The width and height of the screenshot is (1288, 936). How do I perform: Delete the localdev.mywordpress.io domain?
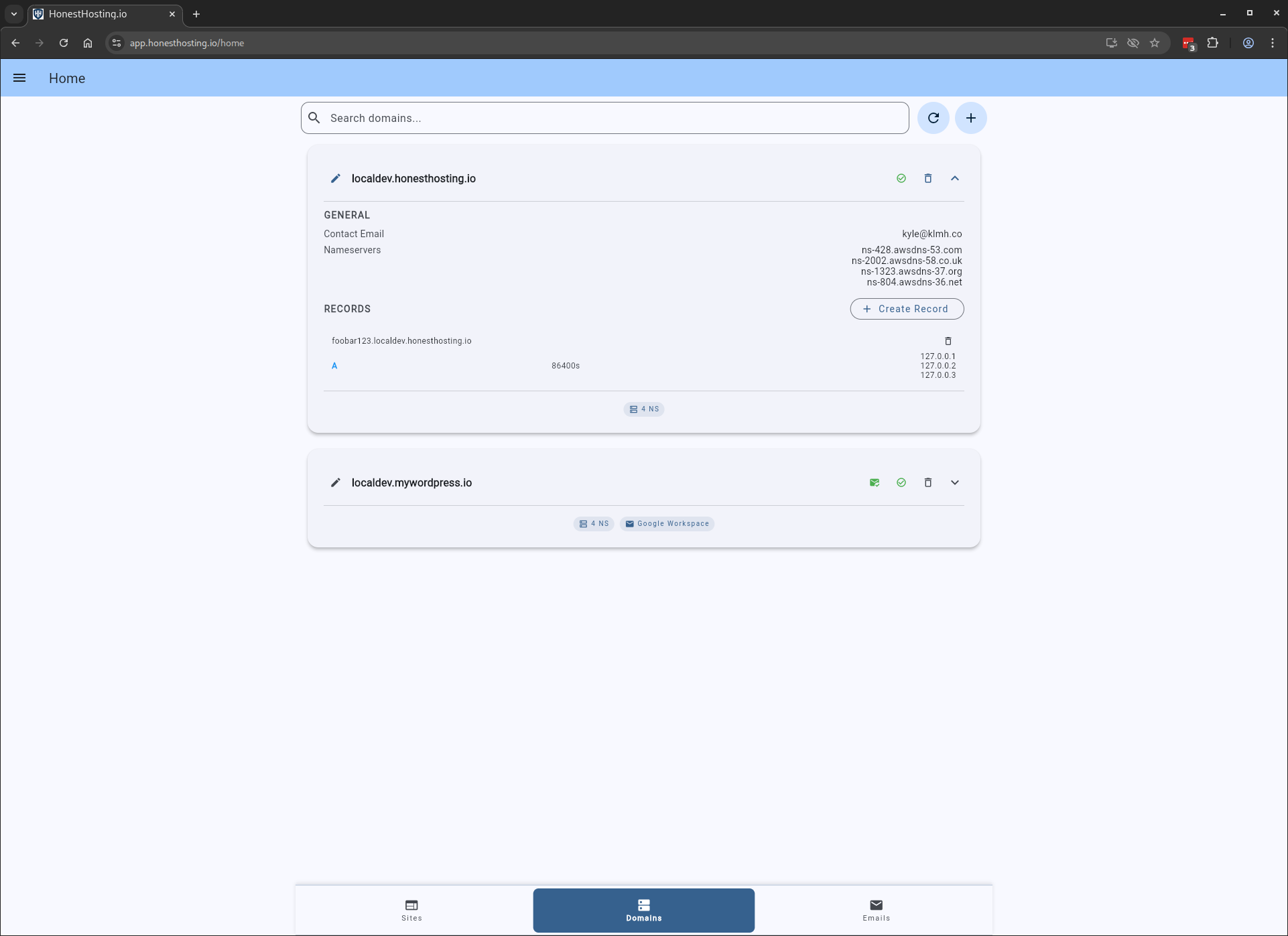[927, 482]
